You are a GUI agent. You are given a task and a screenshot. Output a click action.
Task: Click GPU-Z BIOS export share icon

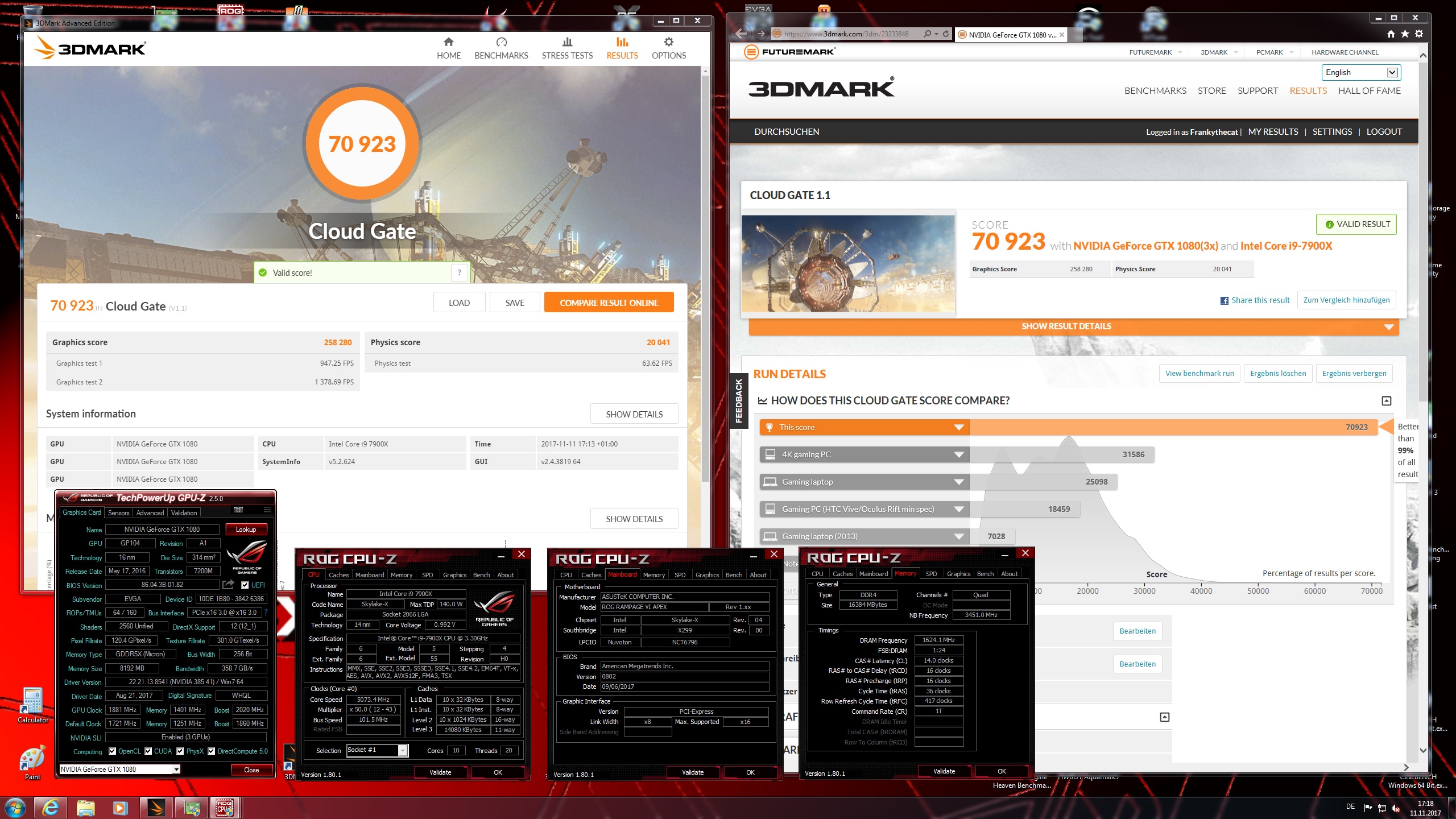(229, 585)
